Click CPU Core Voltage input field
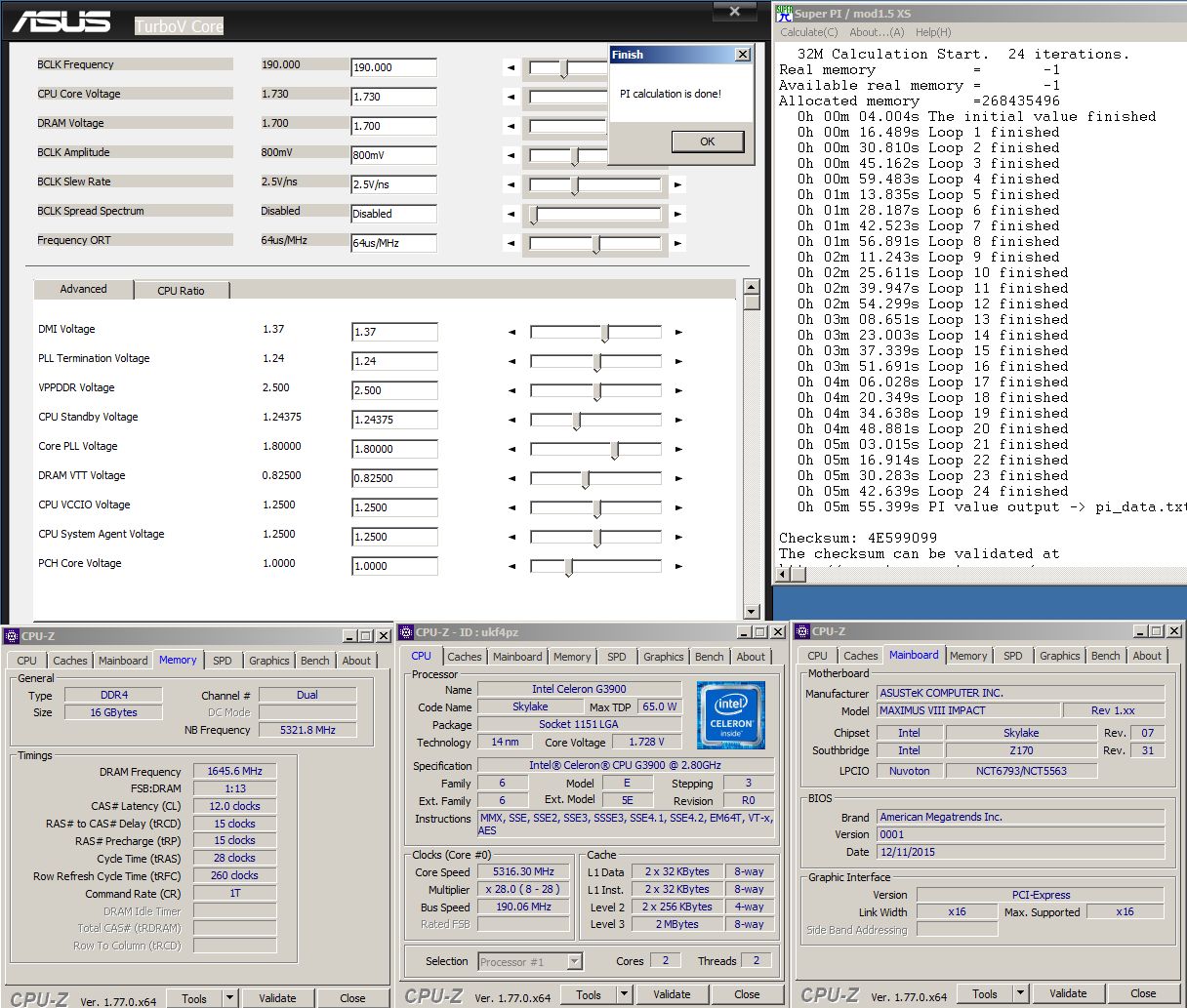 tap(393, 97)
